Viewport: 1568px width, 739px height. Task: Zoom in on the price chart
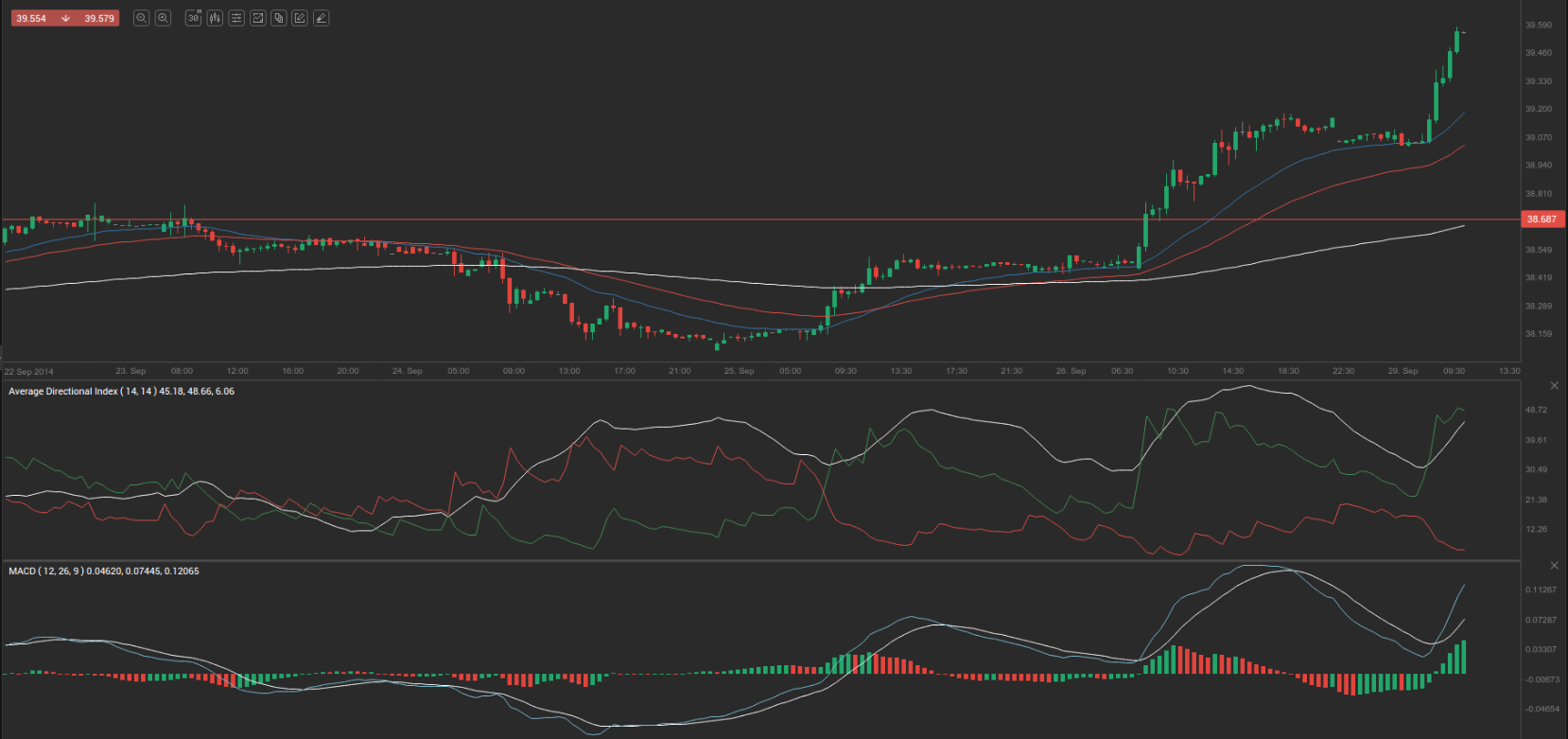pyautogui.click(x=163, y=18)
